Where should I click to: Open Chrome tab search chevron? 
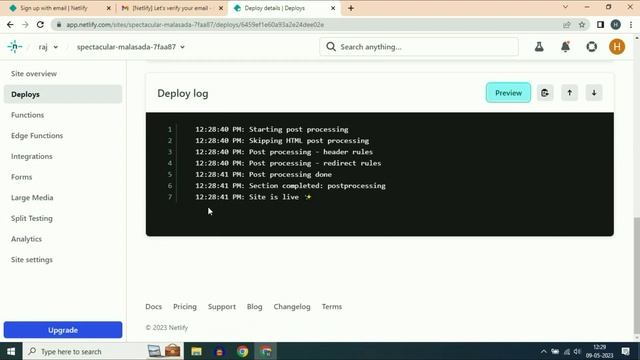(565, 7)
